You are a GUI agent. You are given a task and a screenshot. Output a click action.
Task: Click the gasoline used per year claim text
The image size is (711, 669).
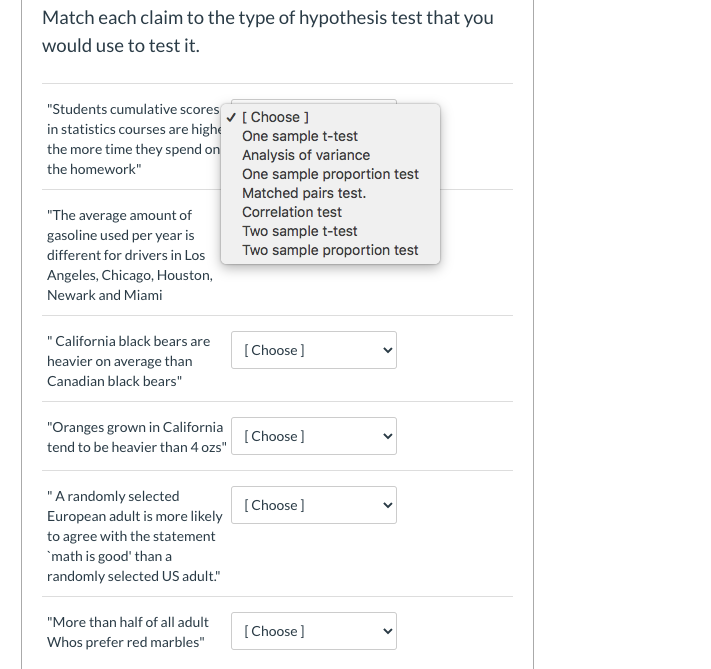[129, 255]
